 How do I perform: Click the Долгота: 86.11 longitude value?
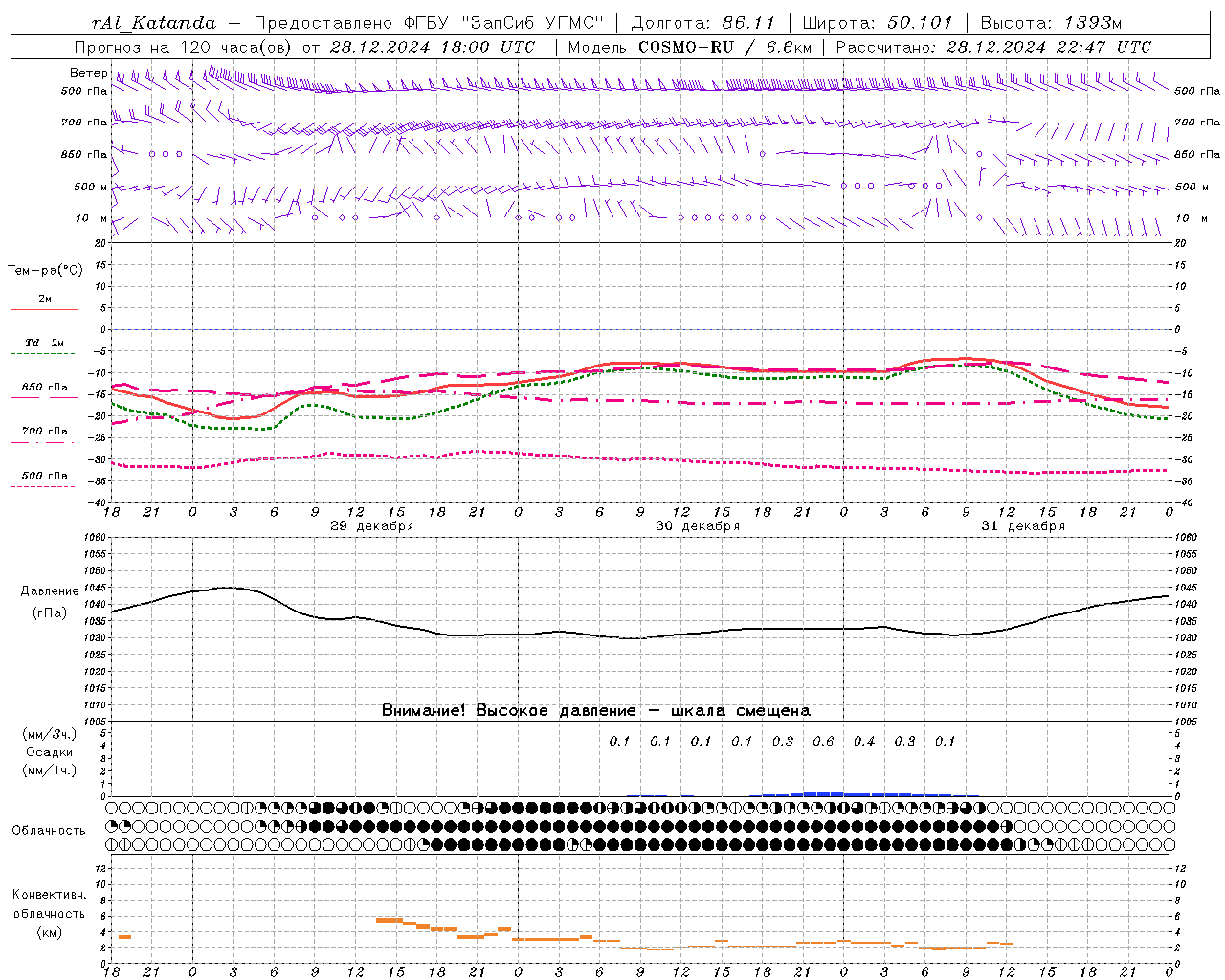(x=702, y=23)
